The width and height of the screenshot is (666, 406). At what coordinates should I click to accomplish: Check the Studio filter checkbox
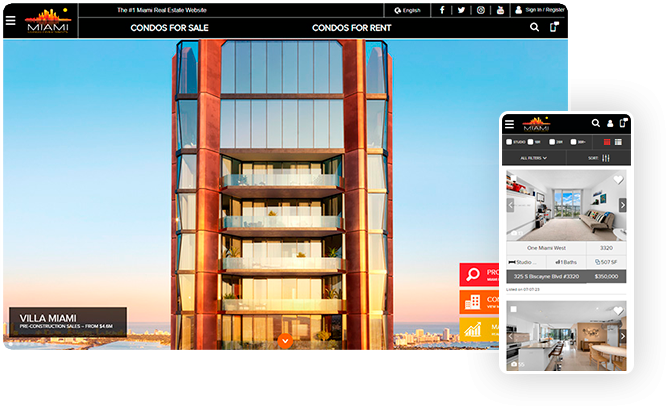[509, 142]
